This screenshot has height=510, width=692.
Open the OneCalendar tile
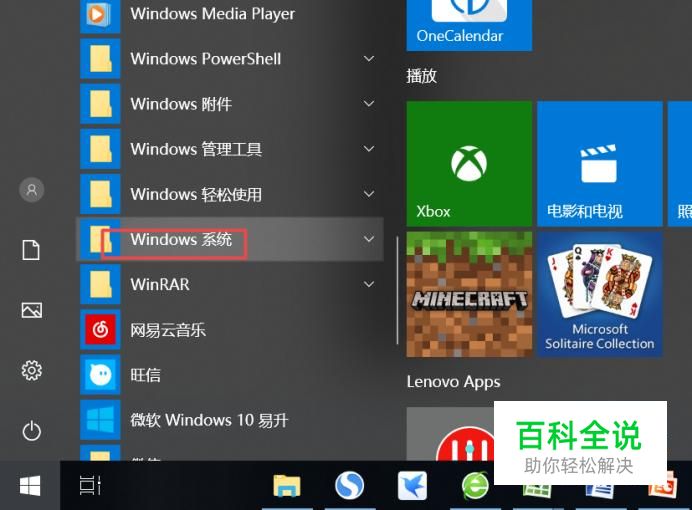coord(469,25)
